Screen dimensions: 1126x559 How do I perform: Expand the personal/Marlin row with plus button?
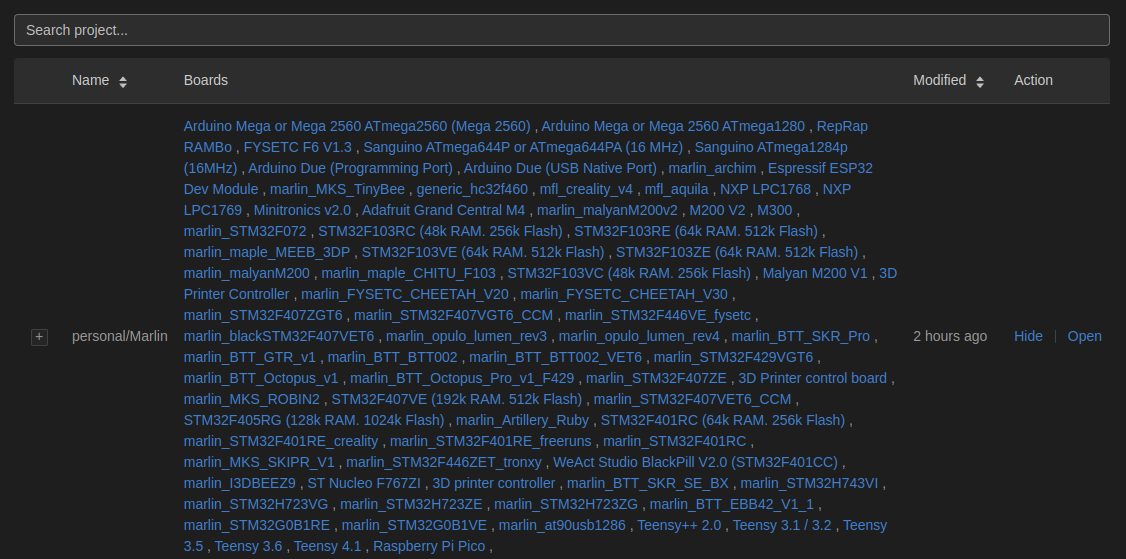pos(39,336)
